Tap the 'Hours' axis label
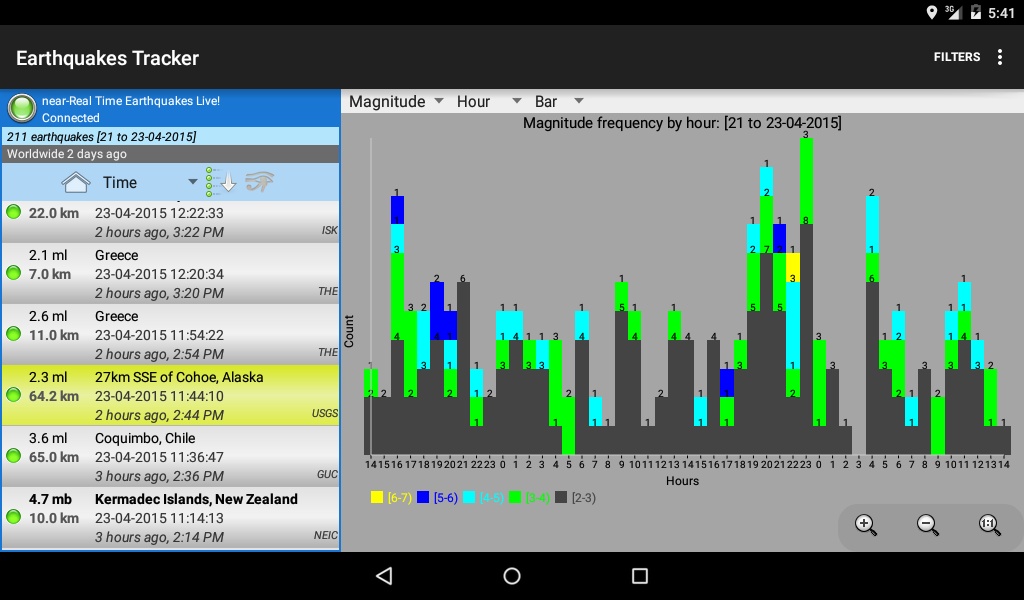The width and height of the screenshot is (1024, 600). click(x=682, y=481)
